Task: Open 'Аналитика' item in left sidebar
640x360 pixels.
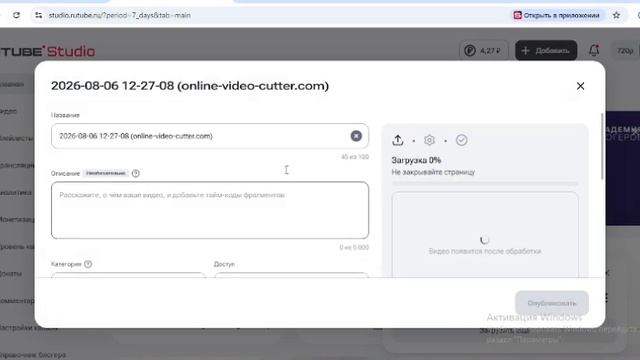Action: coord(16,192)
